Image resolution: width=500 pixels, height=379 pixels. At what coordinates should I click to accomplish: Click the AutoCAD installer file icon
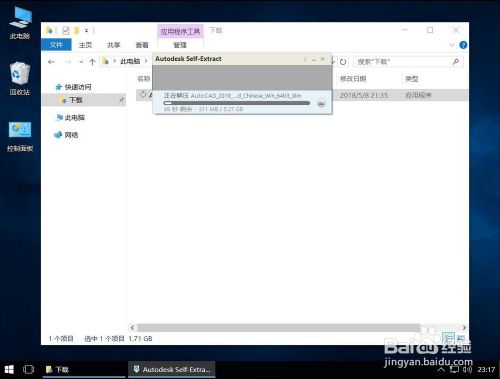point(143,95)
